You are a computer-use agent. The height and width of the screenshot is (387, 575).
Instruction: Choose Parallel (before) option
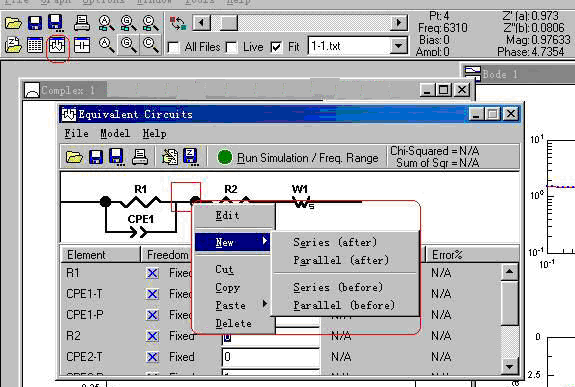click(344, 306)
